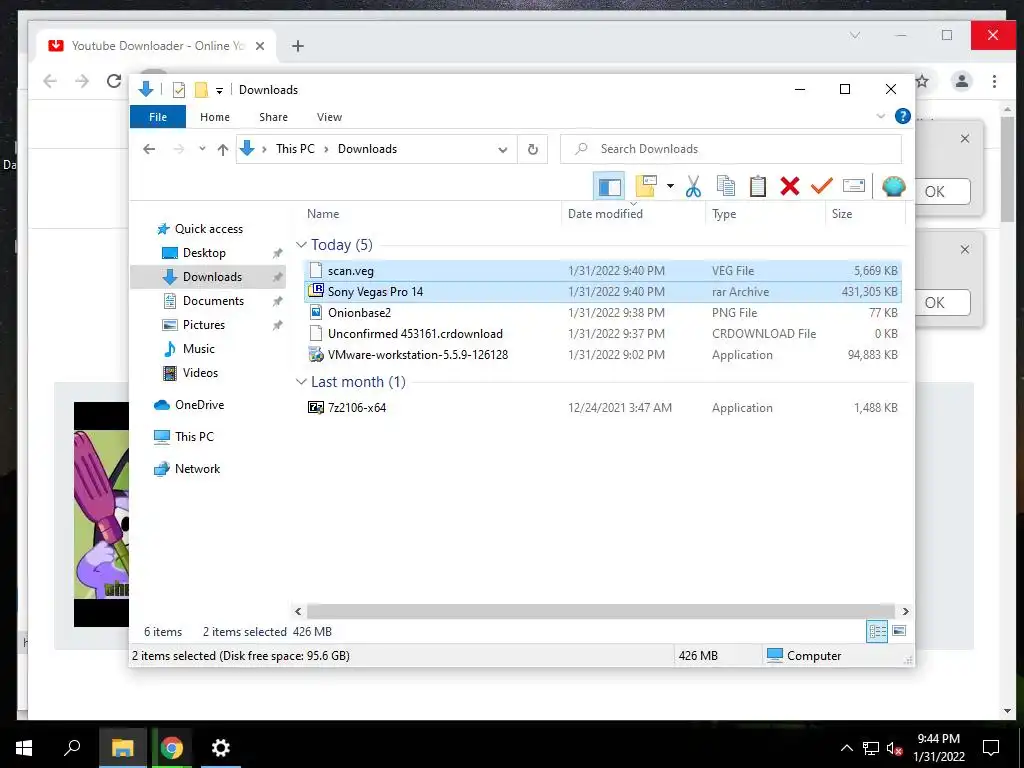1024x768 pixels.
Task: Expand the ribbon with the chevron
Action: [x=880, y=116]
